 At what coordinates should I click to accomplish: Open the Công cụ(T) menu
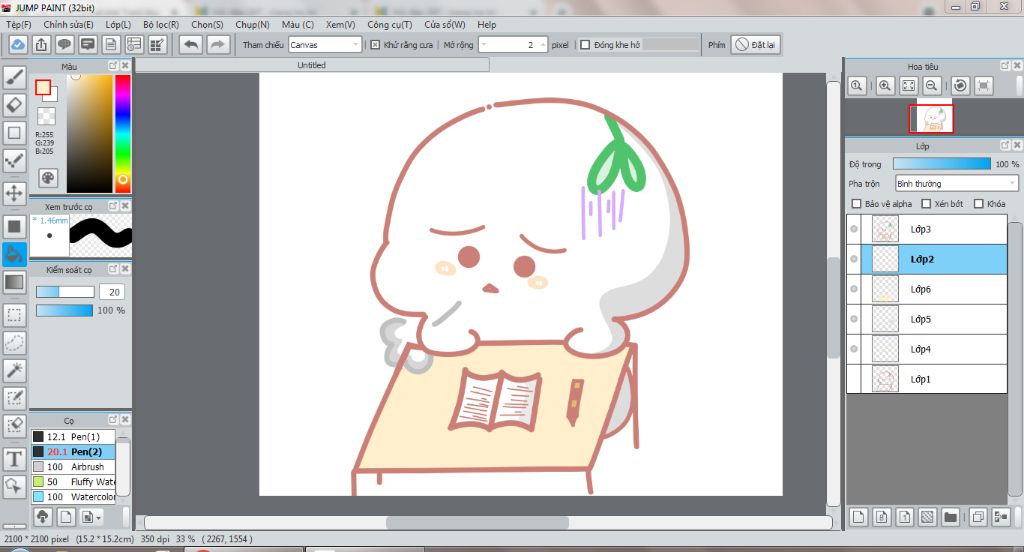tap(390, 25)
